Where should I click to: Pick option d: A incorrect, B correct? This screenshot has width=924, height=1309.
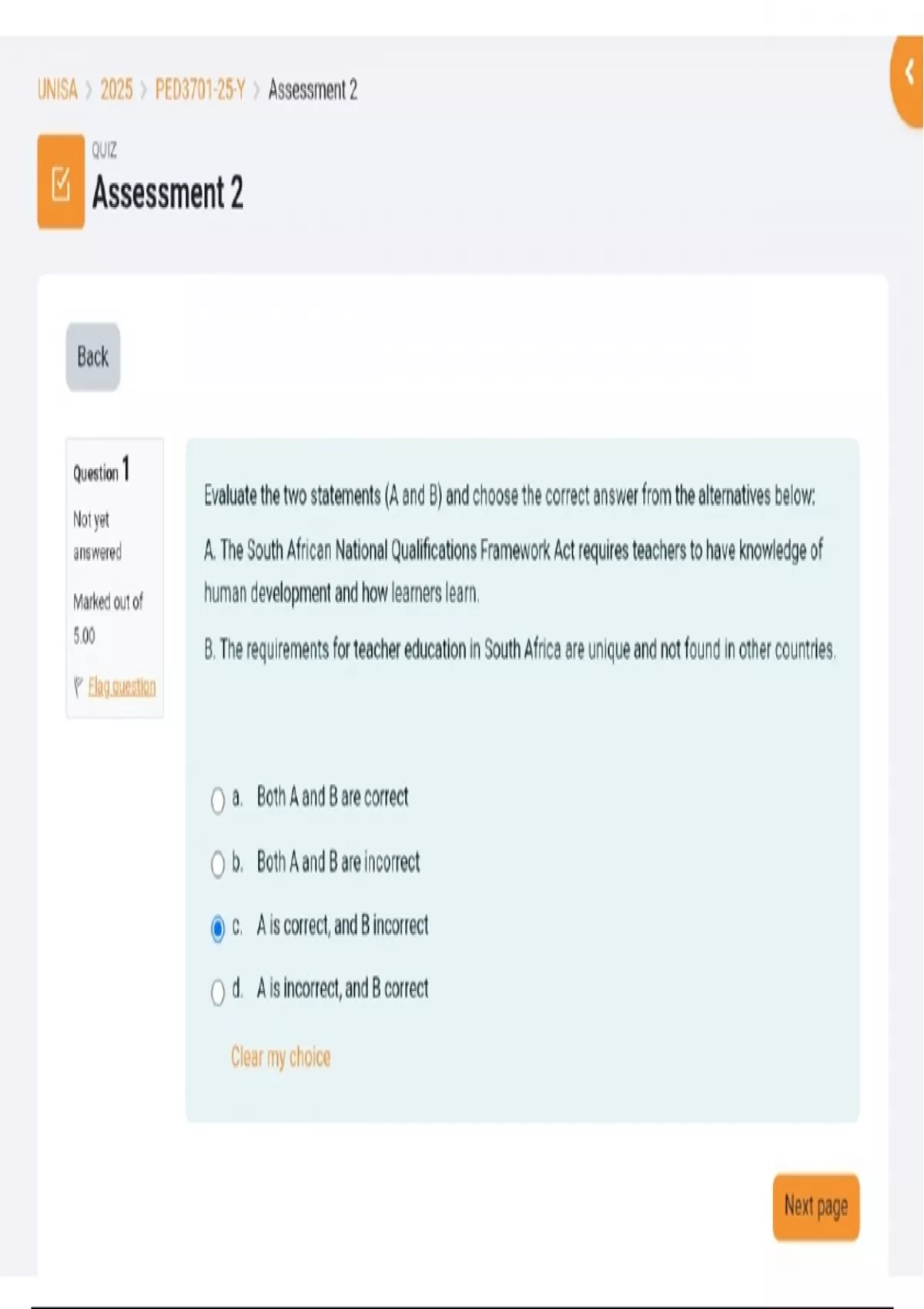point(218,991)
